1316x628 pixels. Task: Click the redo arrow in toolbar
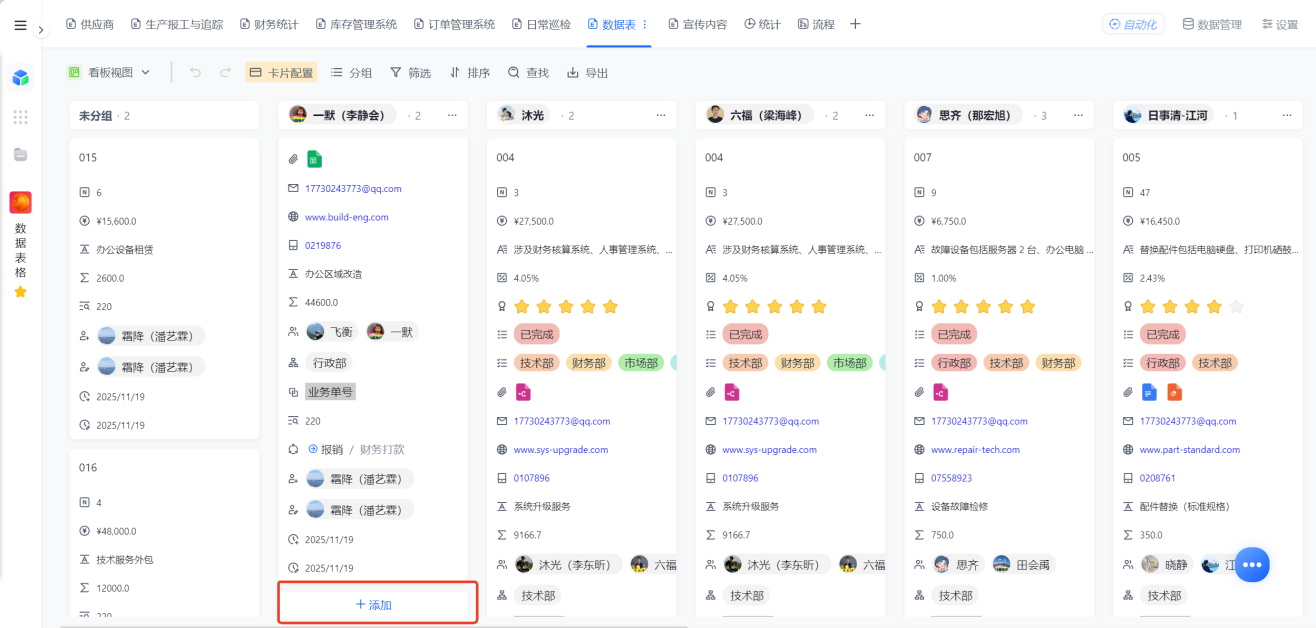(225, 72)
